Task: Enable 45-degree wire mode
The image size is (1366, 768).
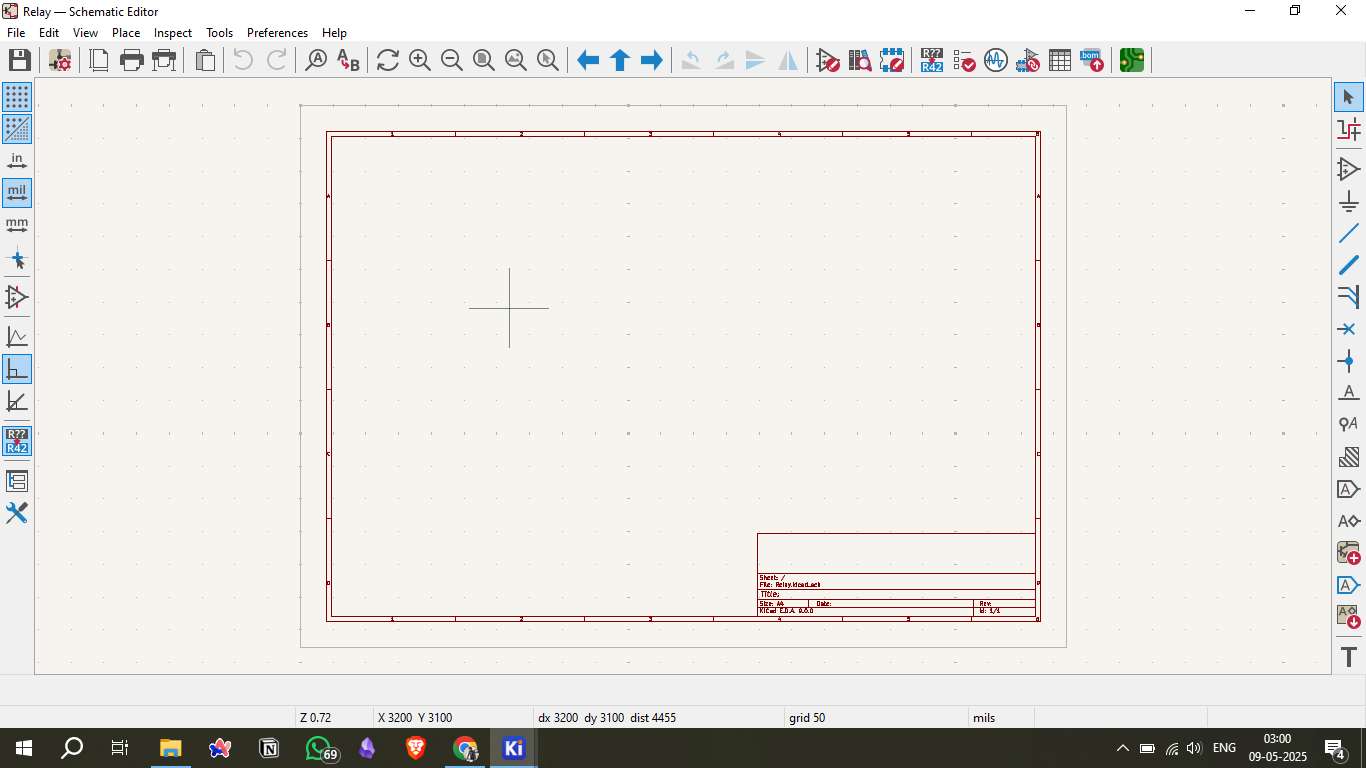Action: 17,401
